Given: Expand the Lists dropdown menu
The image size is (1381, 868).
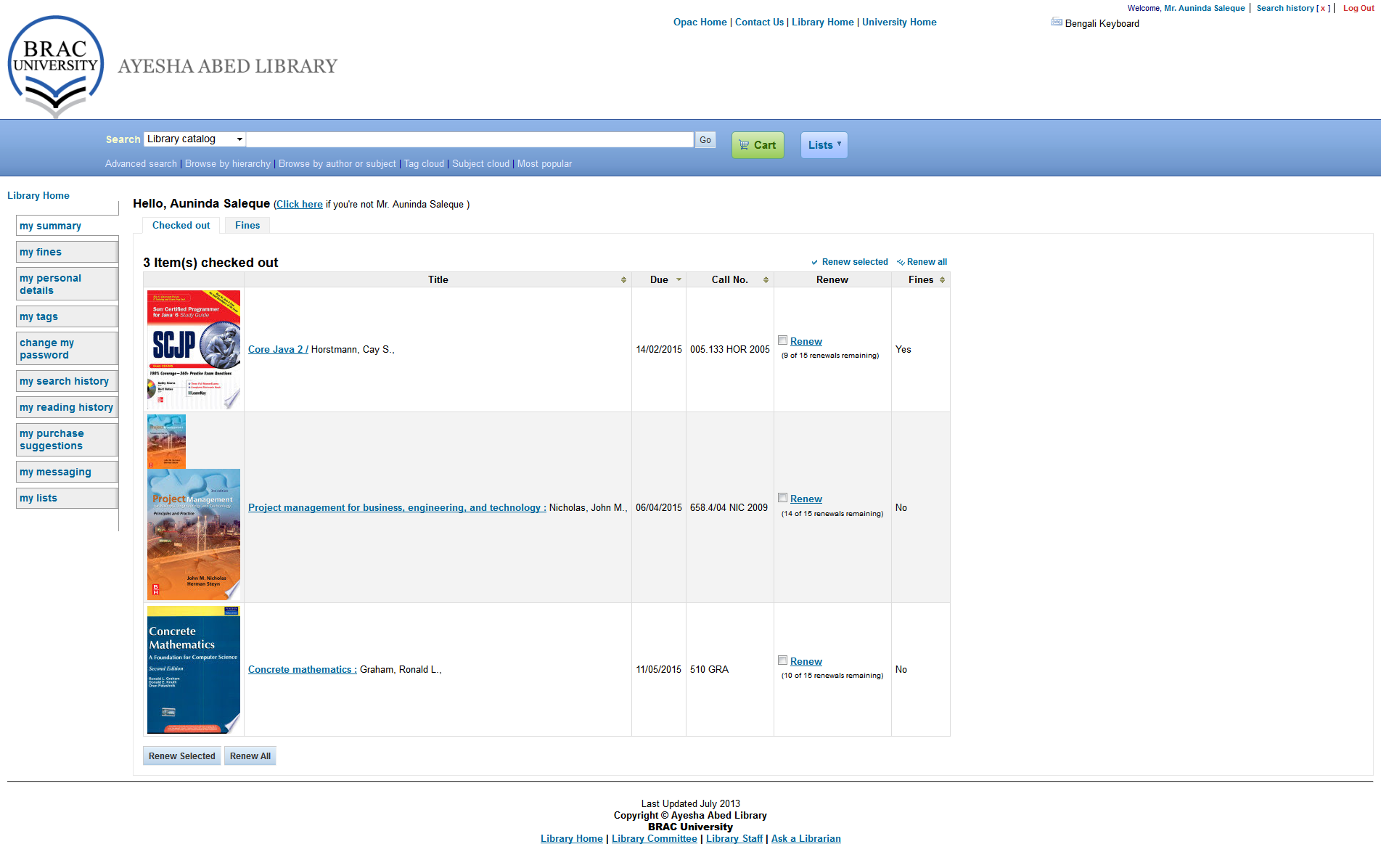Looking at the screenshot, I should coord(824,145).
